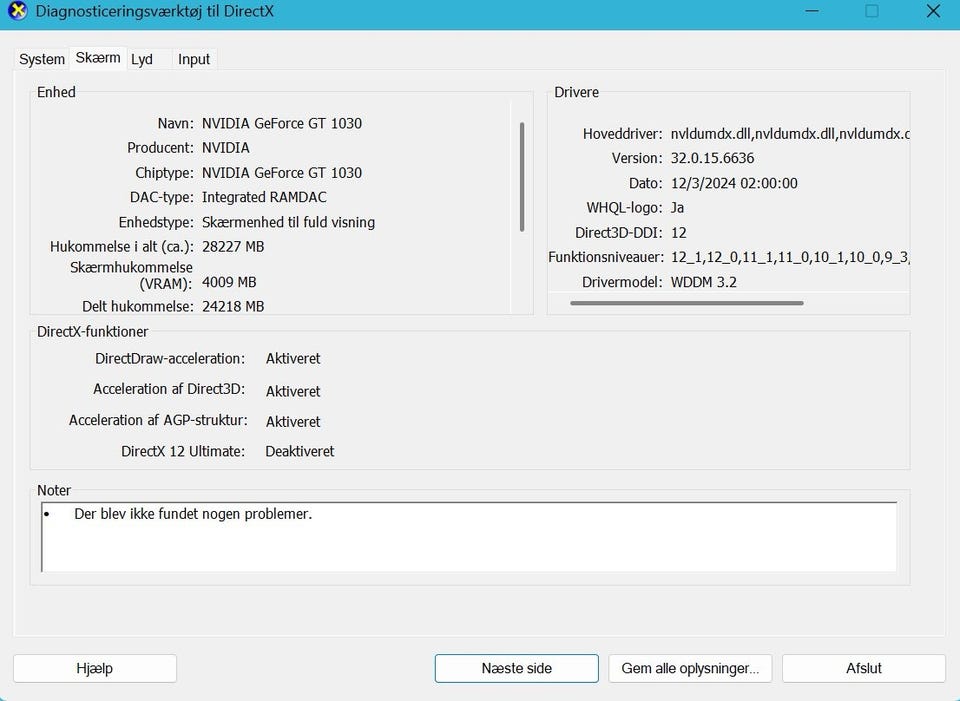This screenshot has height=701, width=960.
Task: Click the Næste side button
Action: coord(516,668)
